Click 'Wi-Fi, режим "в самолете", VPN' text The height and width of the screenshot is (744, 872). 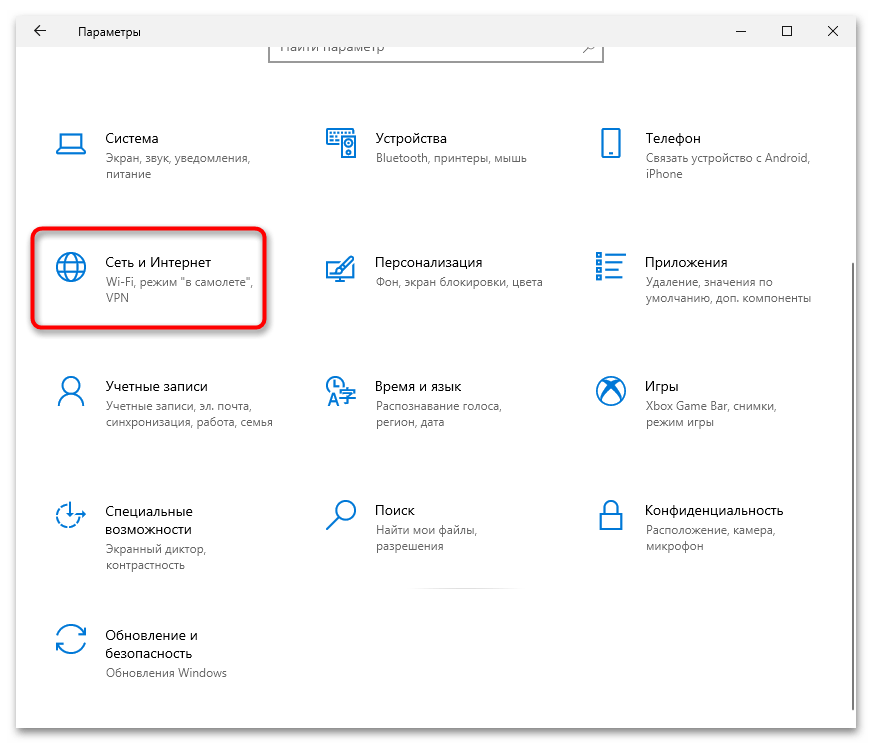click(x=179, y=290)
